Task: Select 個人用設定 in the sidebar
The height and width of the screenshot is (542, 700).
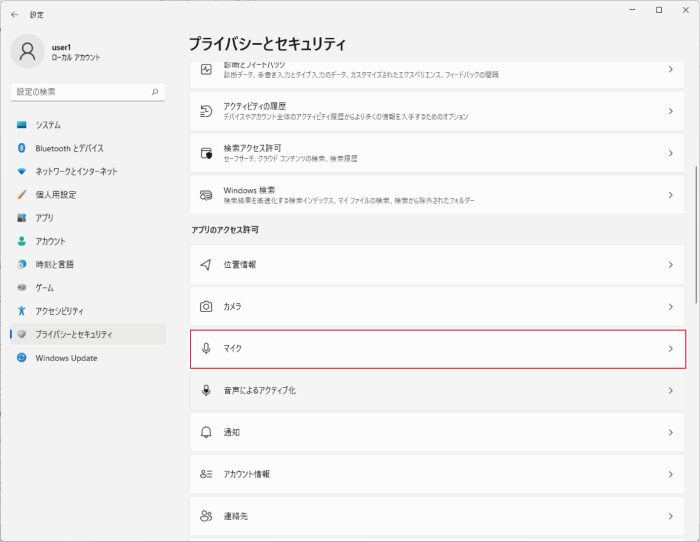Action: [88, 195]
